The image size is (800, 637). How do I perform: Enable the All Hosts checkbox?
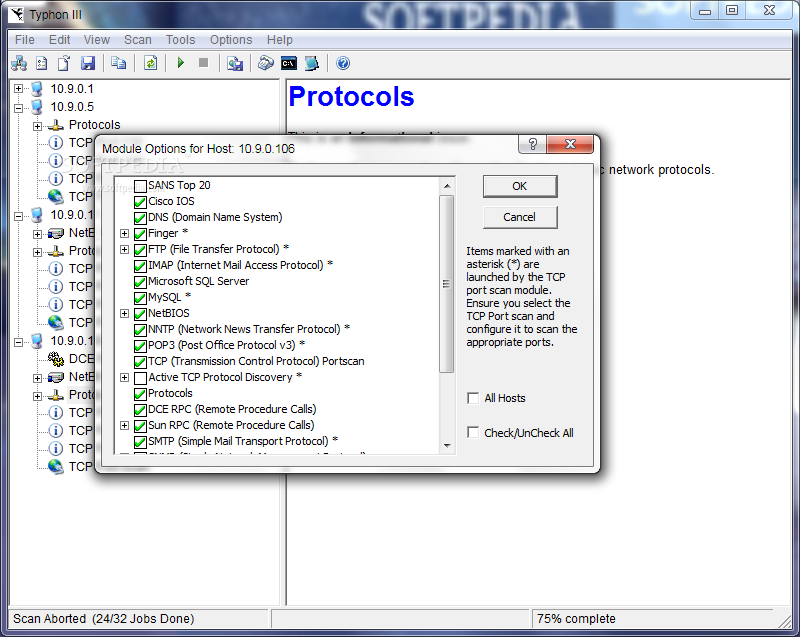pos(473,398)
